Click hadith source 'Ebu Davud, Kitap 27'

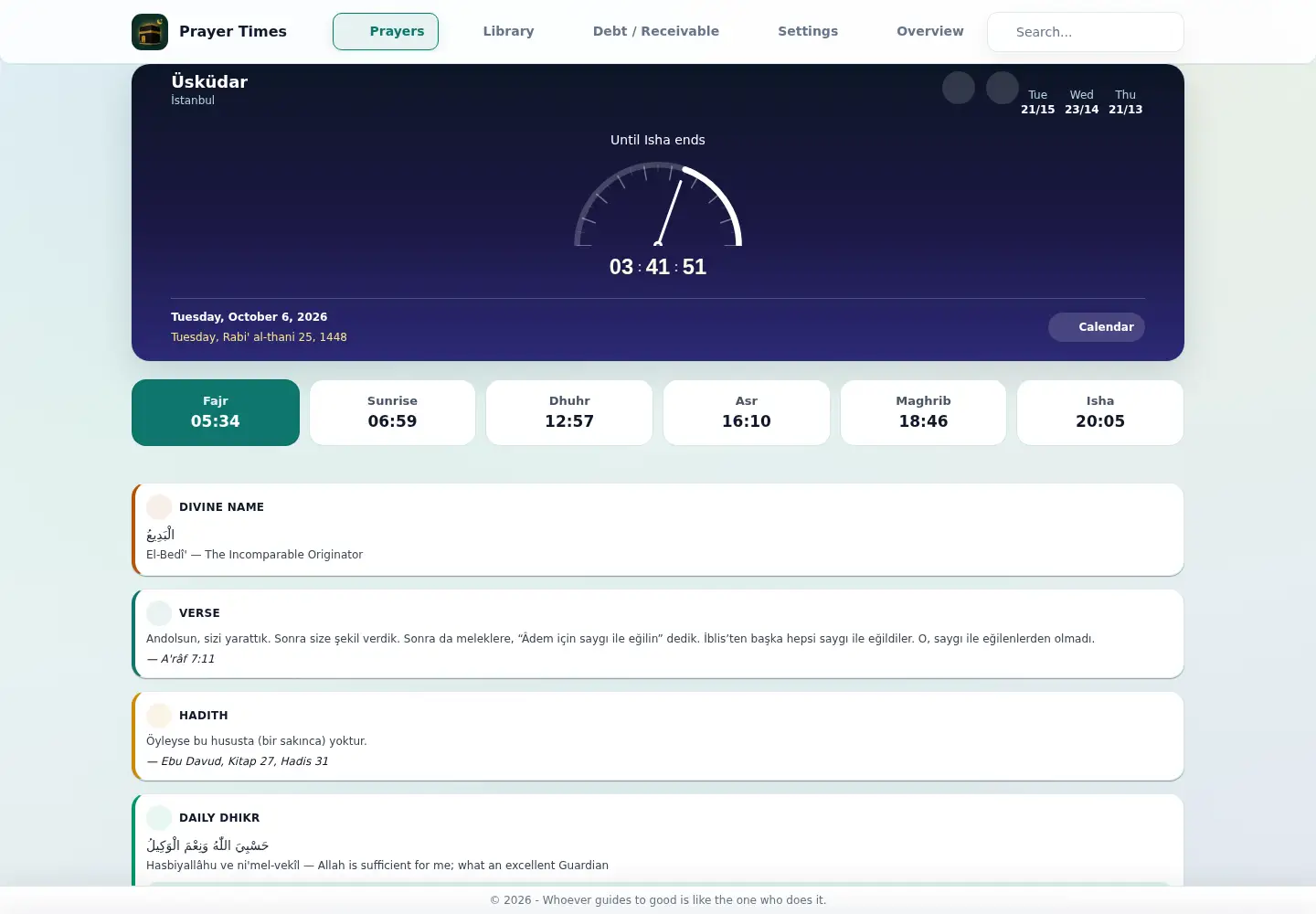click(238, 761)
